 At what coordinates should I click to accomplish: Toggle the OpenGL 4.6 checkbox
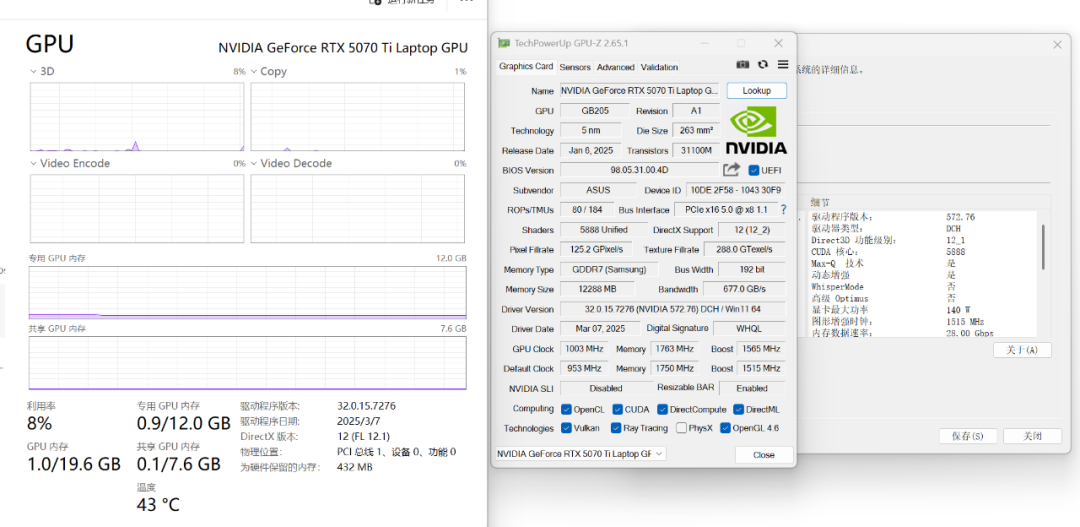(x=725, y=428)
